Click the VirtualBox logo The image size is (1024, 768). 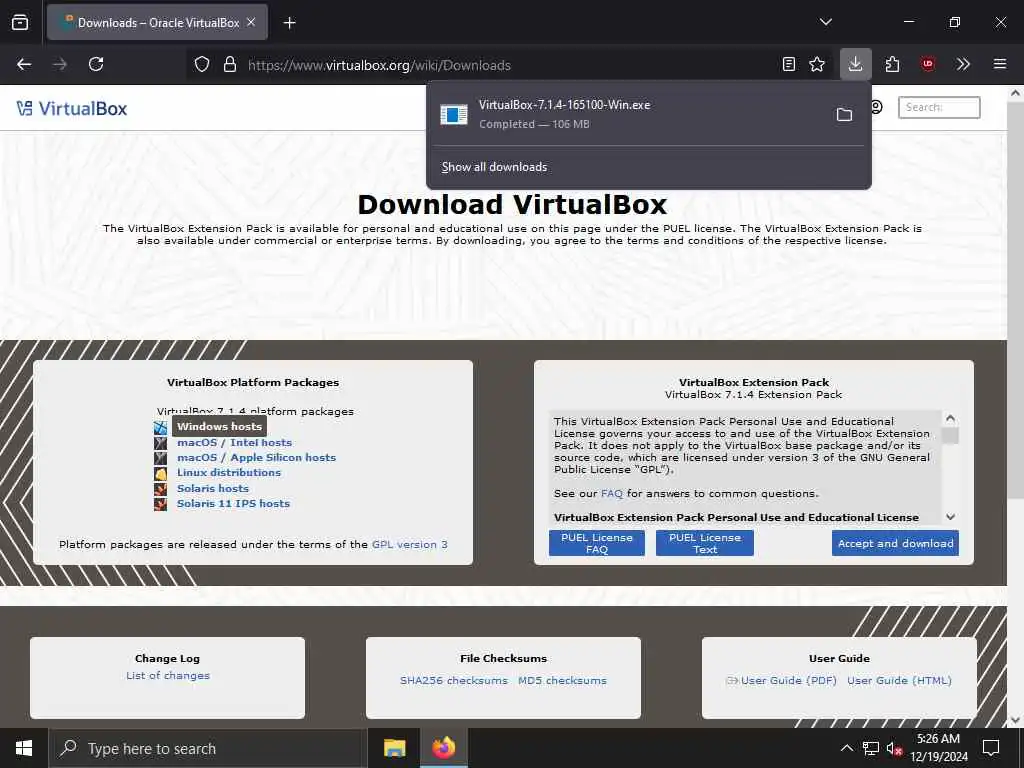72,108
